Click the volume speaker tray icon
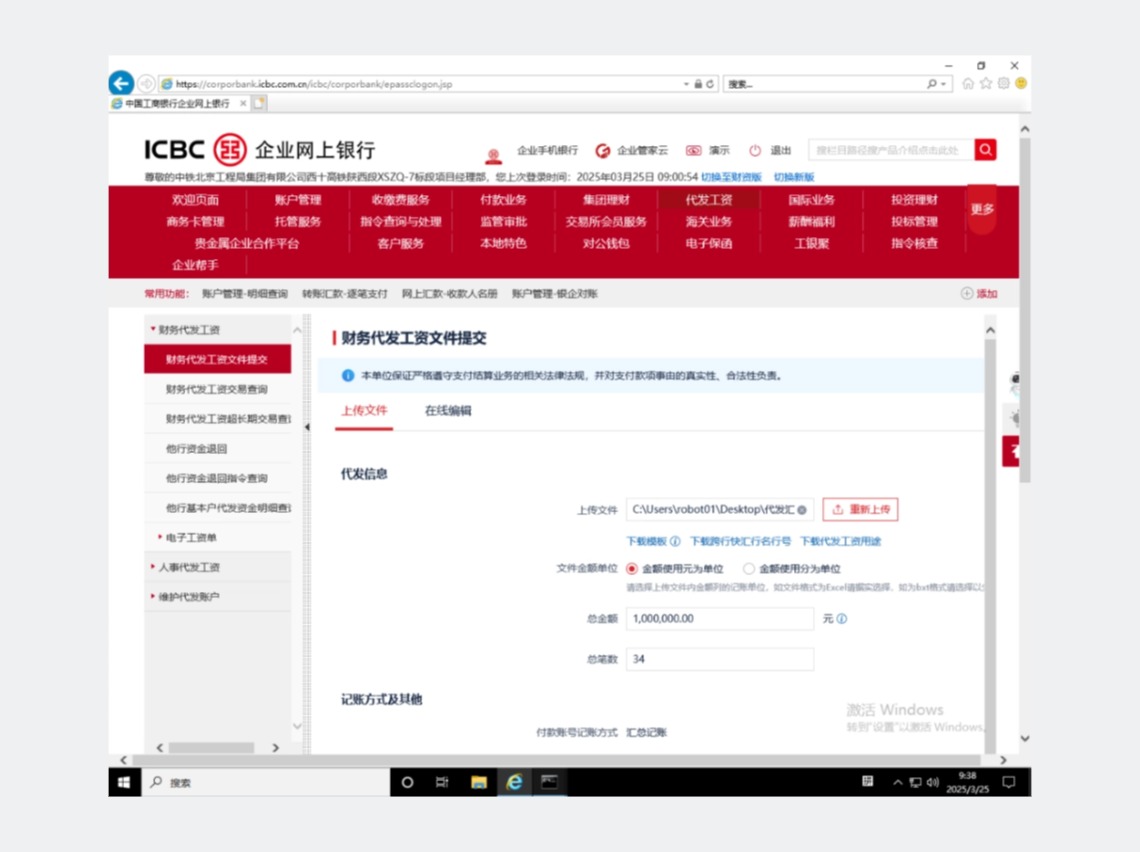1140x852 pixels. 933,782
